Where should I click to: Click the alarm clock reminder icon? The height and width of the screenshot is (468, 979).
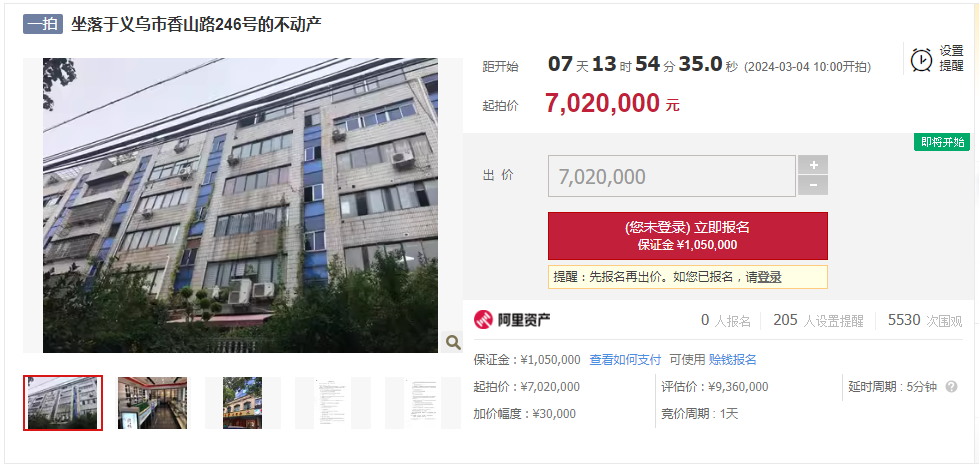922,59
